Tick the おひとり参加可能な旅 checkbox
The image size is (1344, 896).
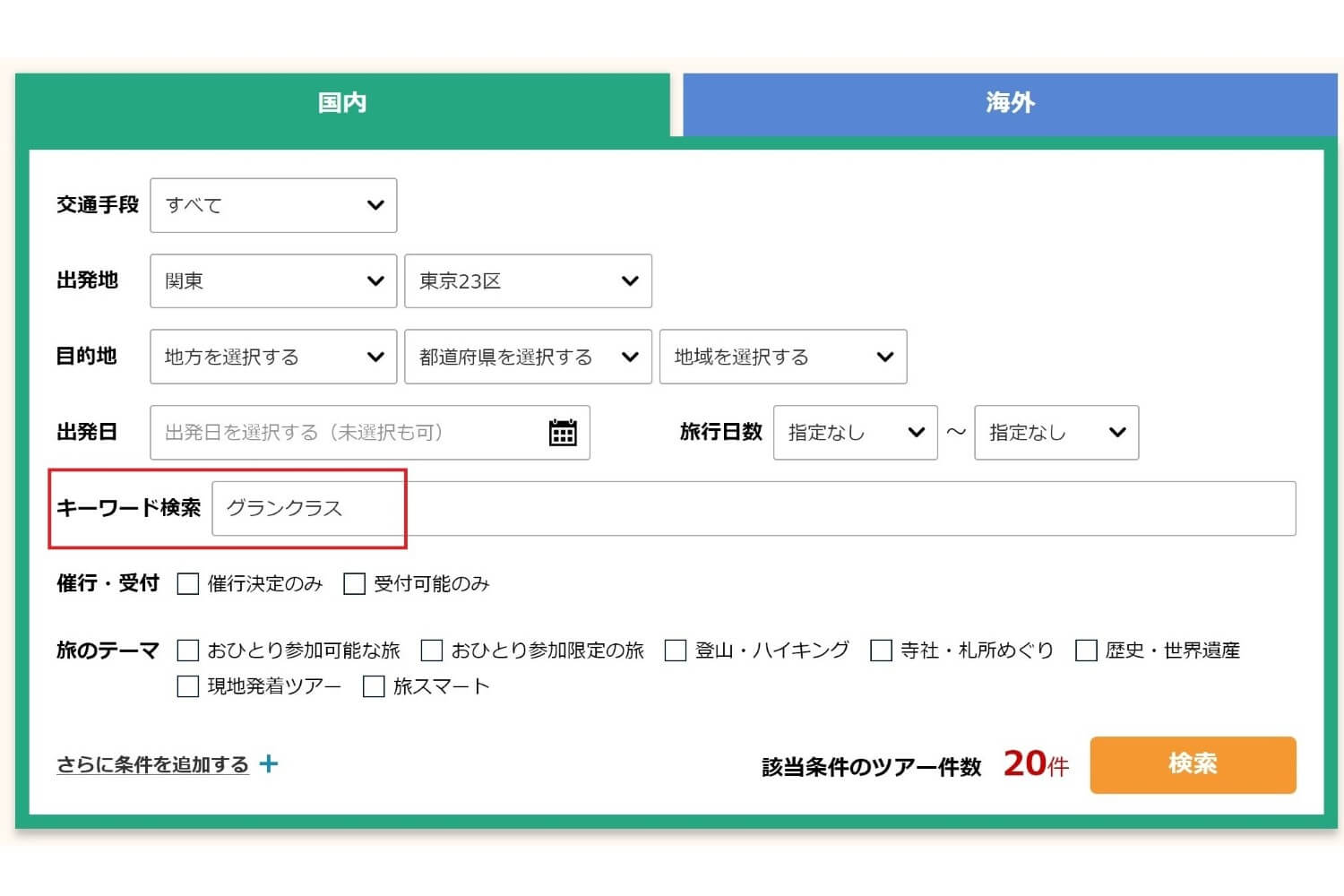(188, 650)
